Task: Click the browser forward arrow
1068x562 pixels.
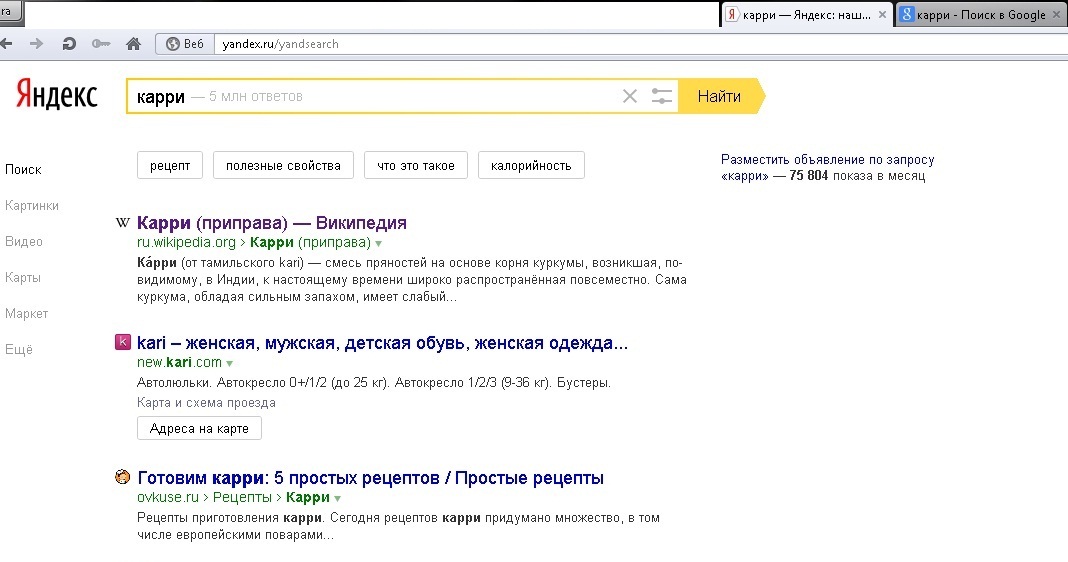Action: click(x=37, y=44)
